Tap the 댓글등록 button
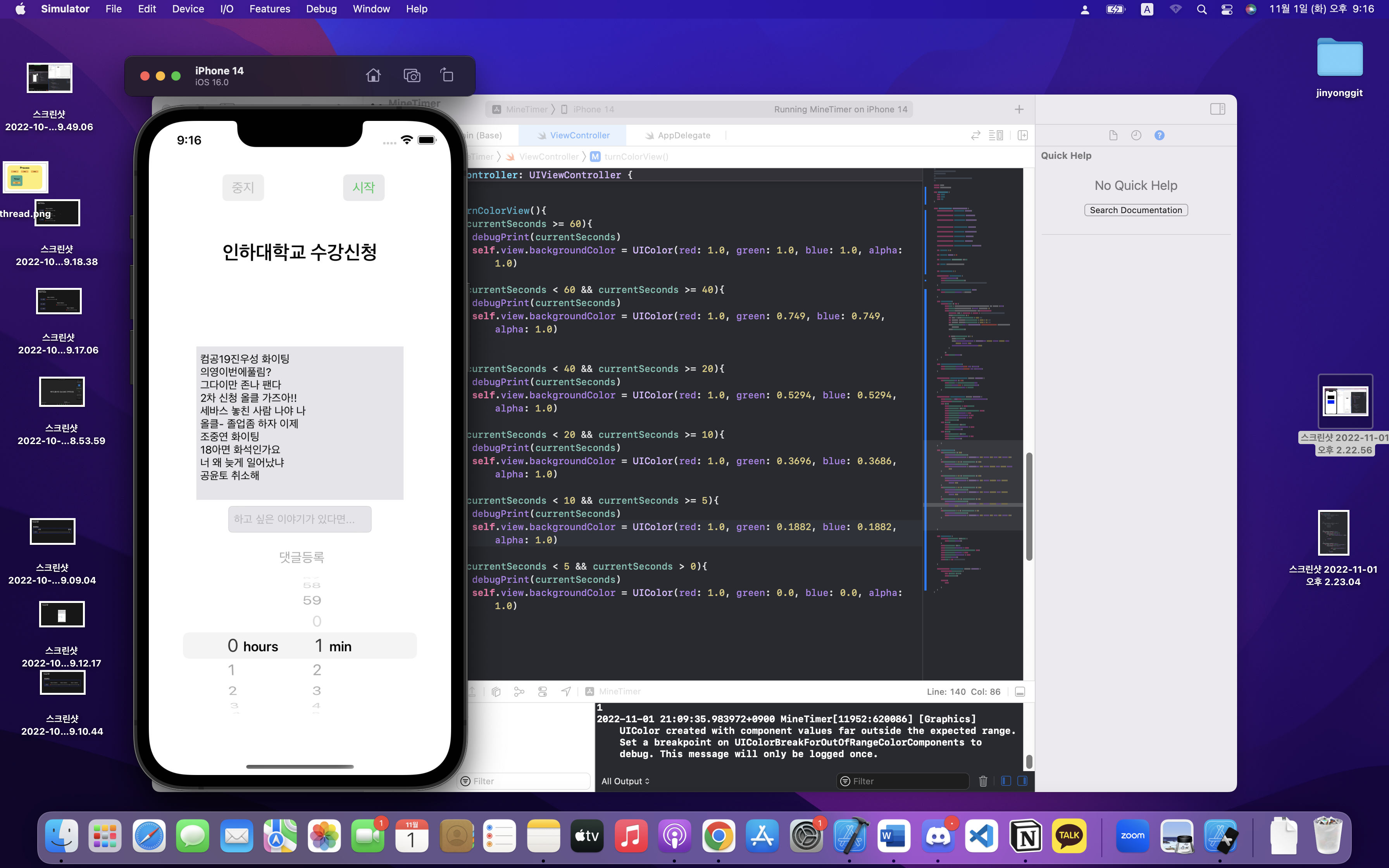 click(302, 557)
